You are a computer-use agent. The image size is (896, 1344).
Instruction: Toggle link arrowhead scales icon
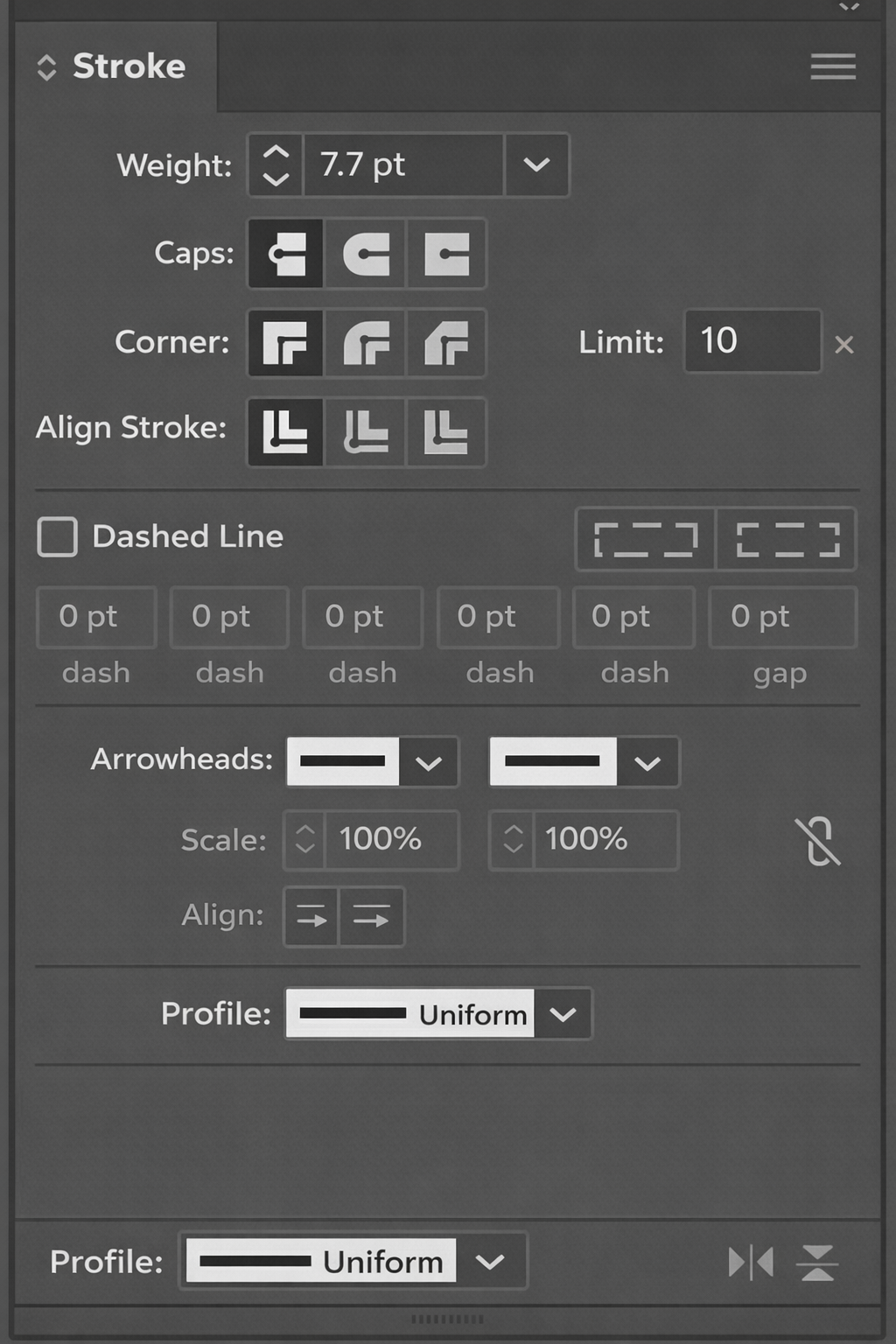pos(819,841)
